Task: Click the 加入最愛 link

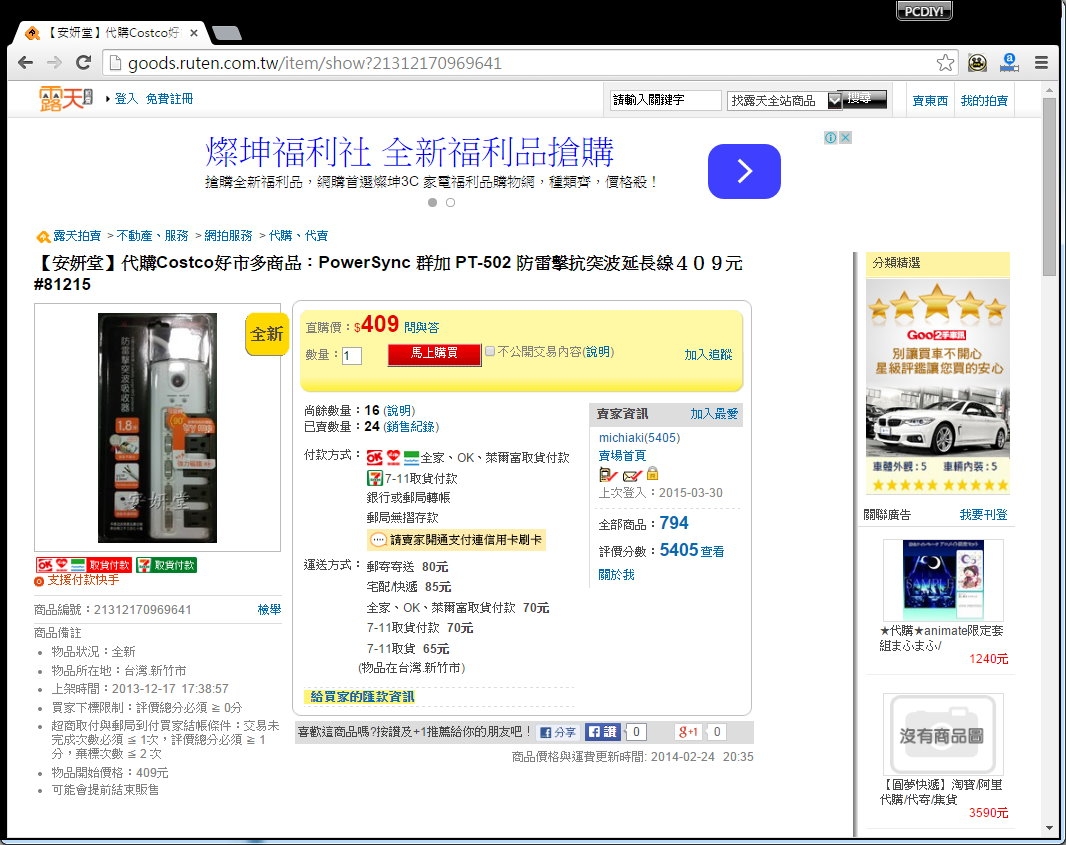Action: 714,414
